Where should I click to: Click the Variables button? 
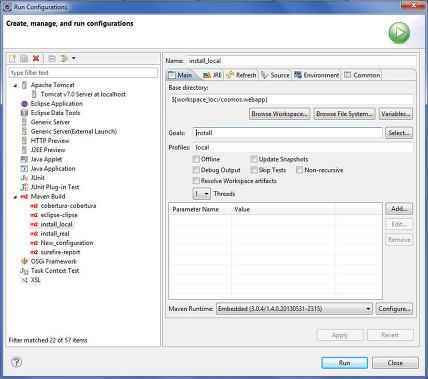396,114
